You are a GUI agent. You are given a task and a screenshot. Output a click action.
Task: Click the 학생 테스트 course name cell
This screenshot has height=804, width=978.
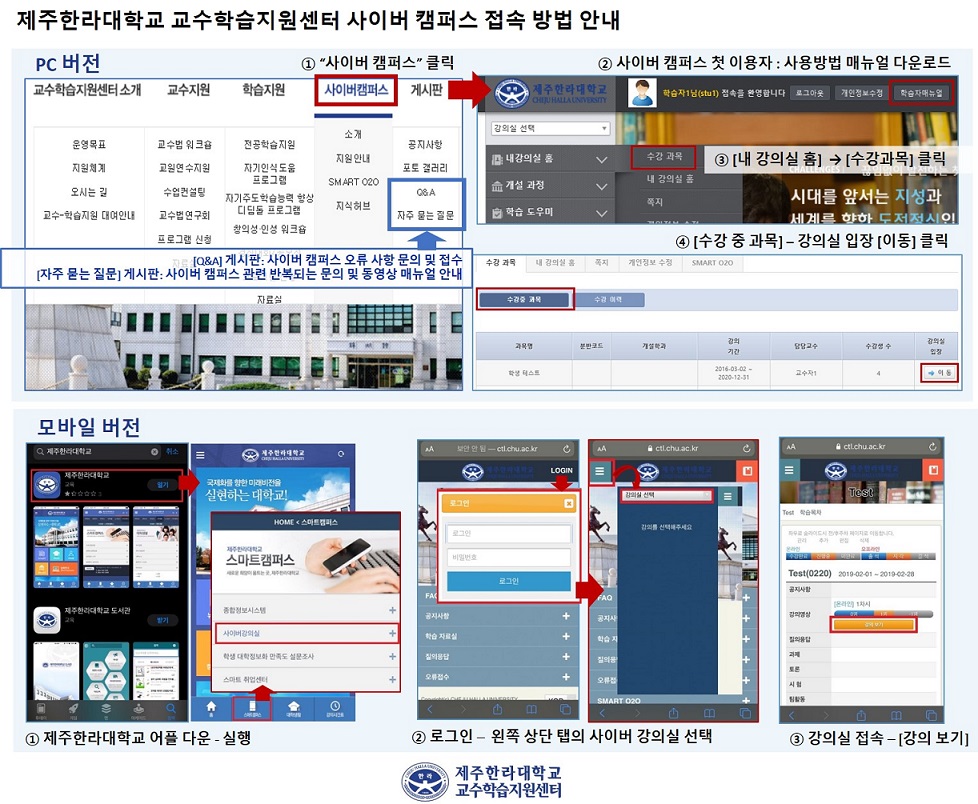(524, 373)
